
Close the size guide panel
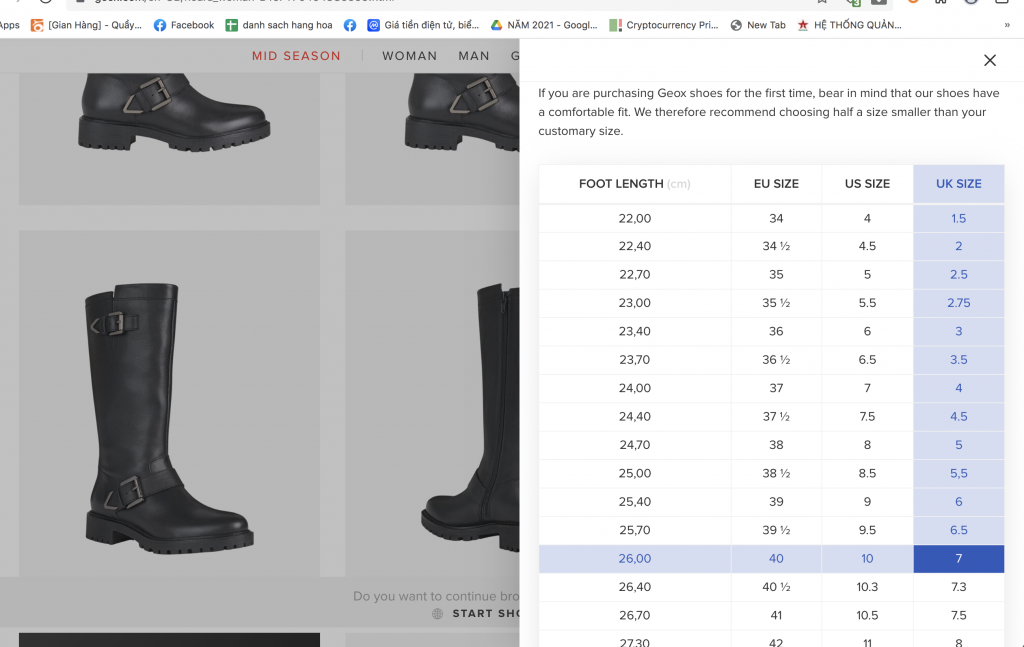[x=989, y=60]
